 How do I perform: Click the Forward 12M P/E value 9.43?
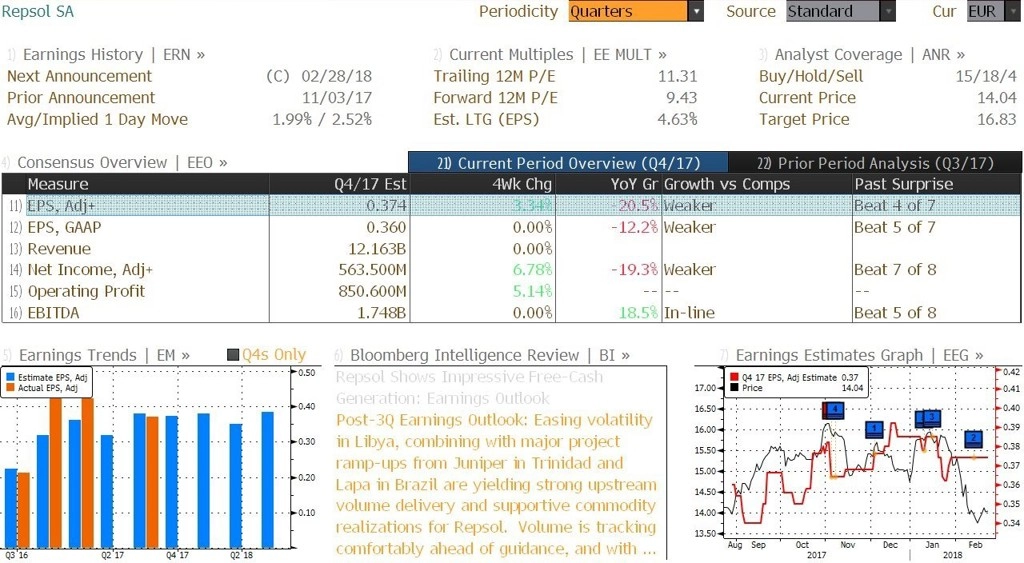click(681, 98)
